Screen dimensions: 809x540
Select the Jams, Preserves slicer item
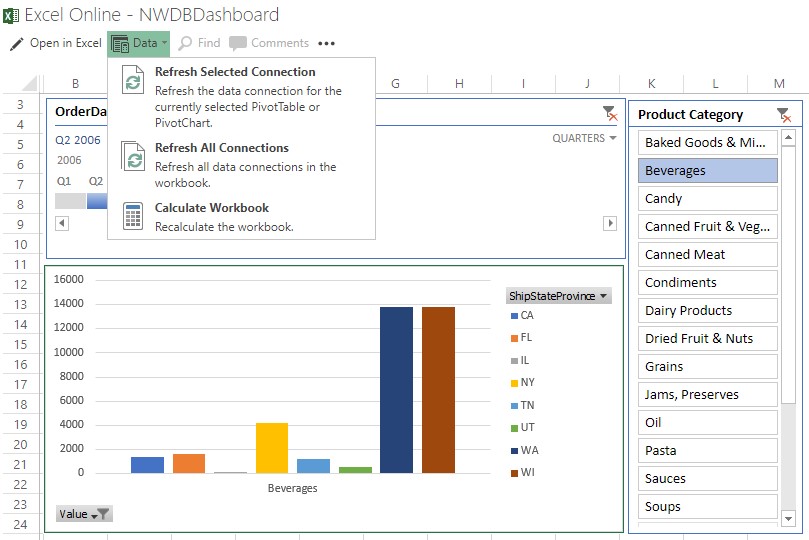tap(707, 395)
